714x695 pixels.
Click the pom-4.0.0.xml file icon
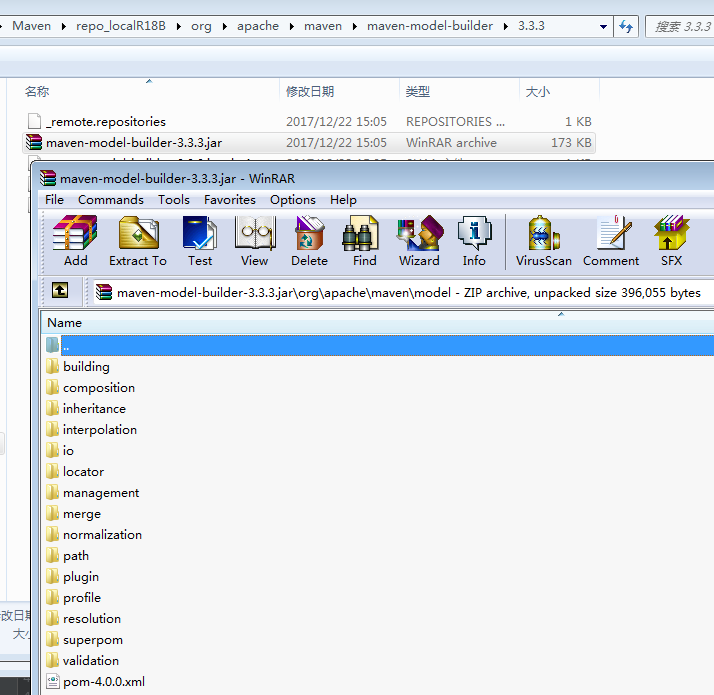coord(53,681)
